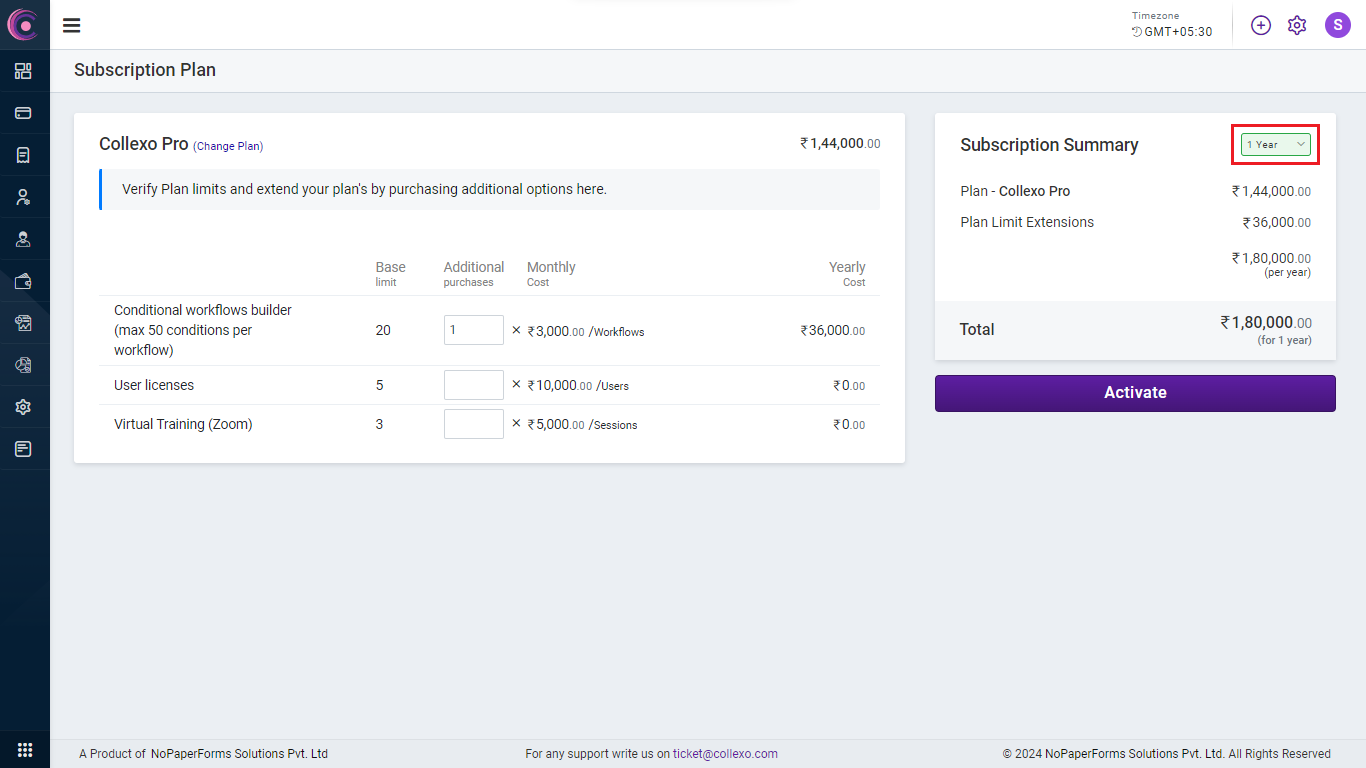The height and width of the screenshot is (768, 1366).
Task: Click the Collexo logo
Action: [x=23, y=25]
